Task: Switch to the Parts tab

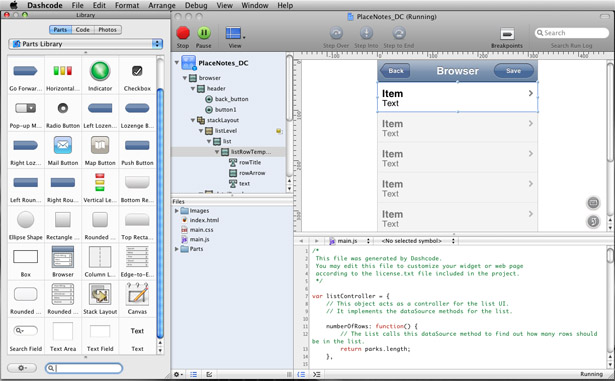Action: click(x=60, y=29)
